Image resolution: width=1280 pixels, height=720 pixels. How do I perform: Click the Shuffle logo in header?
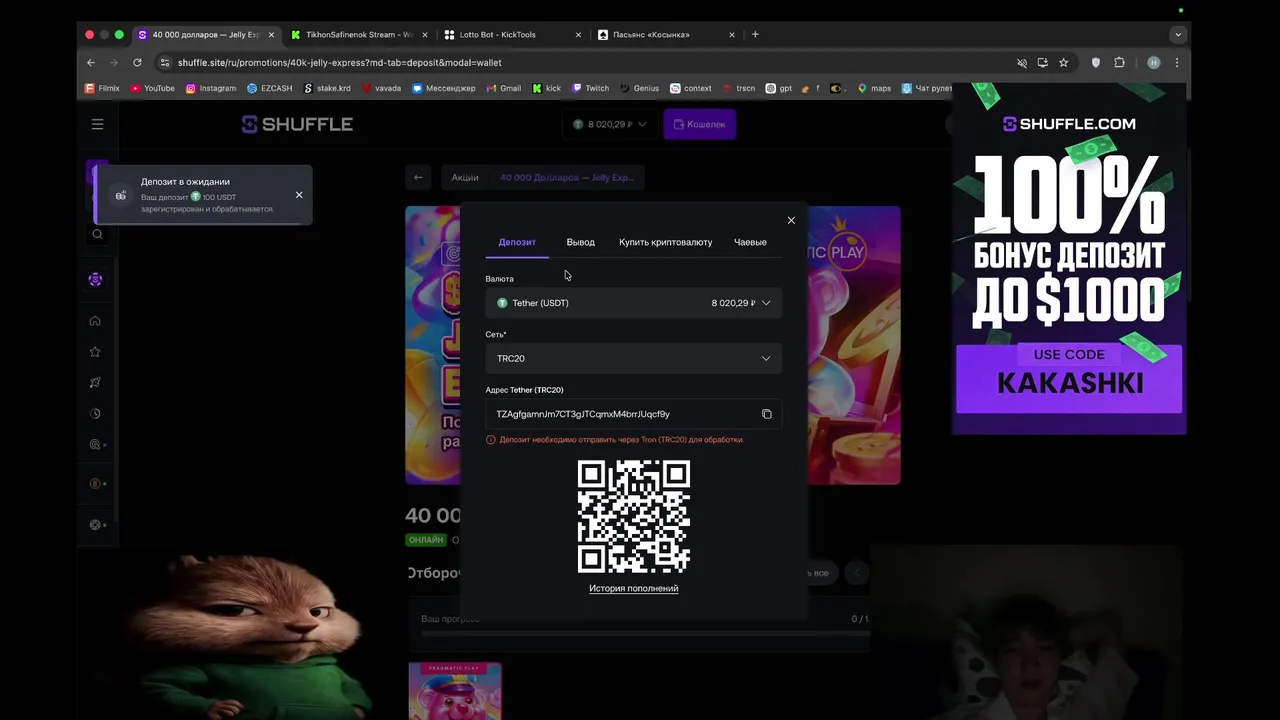(297, 124)
